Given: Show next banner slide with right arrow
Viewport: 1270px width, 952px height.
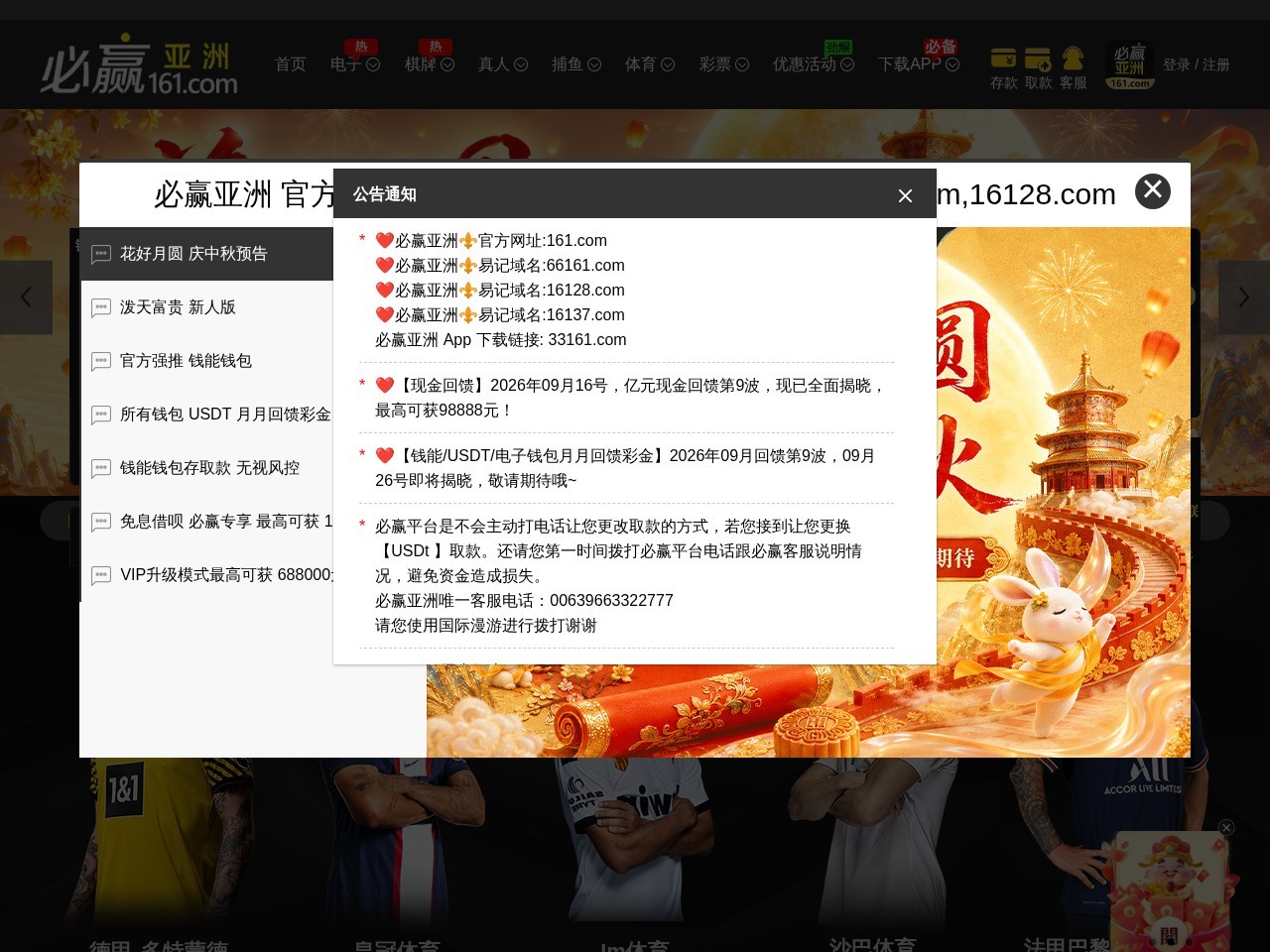Looking at the screenshot, I should click(1244, 297).
